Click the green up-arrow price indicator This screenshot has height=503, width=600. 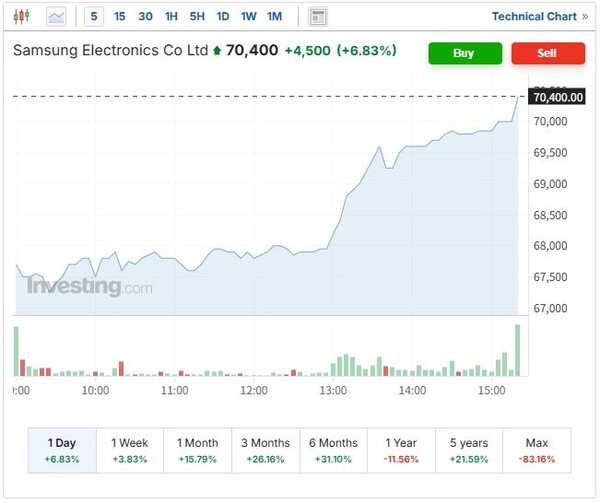pos(217,50)
